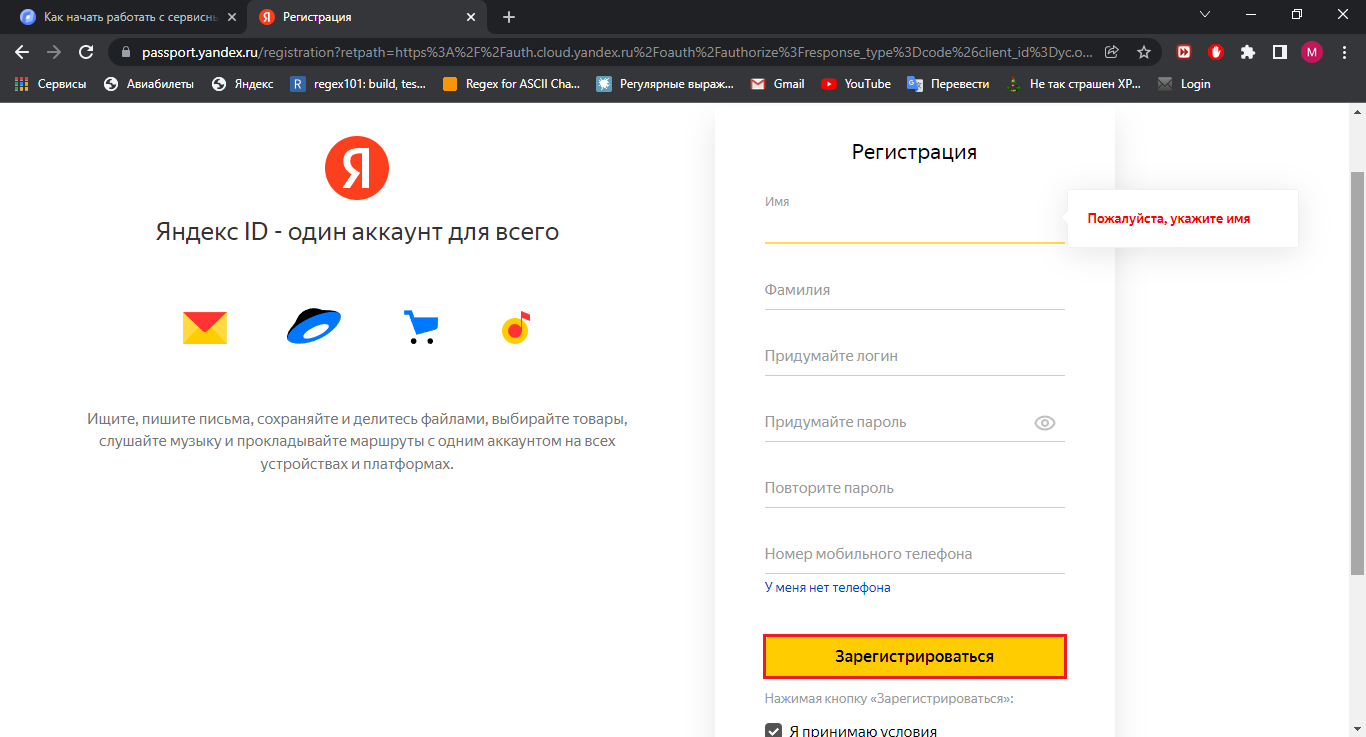Click the "У меня нет телефона" link

click(827, 588)
